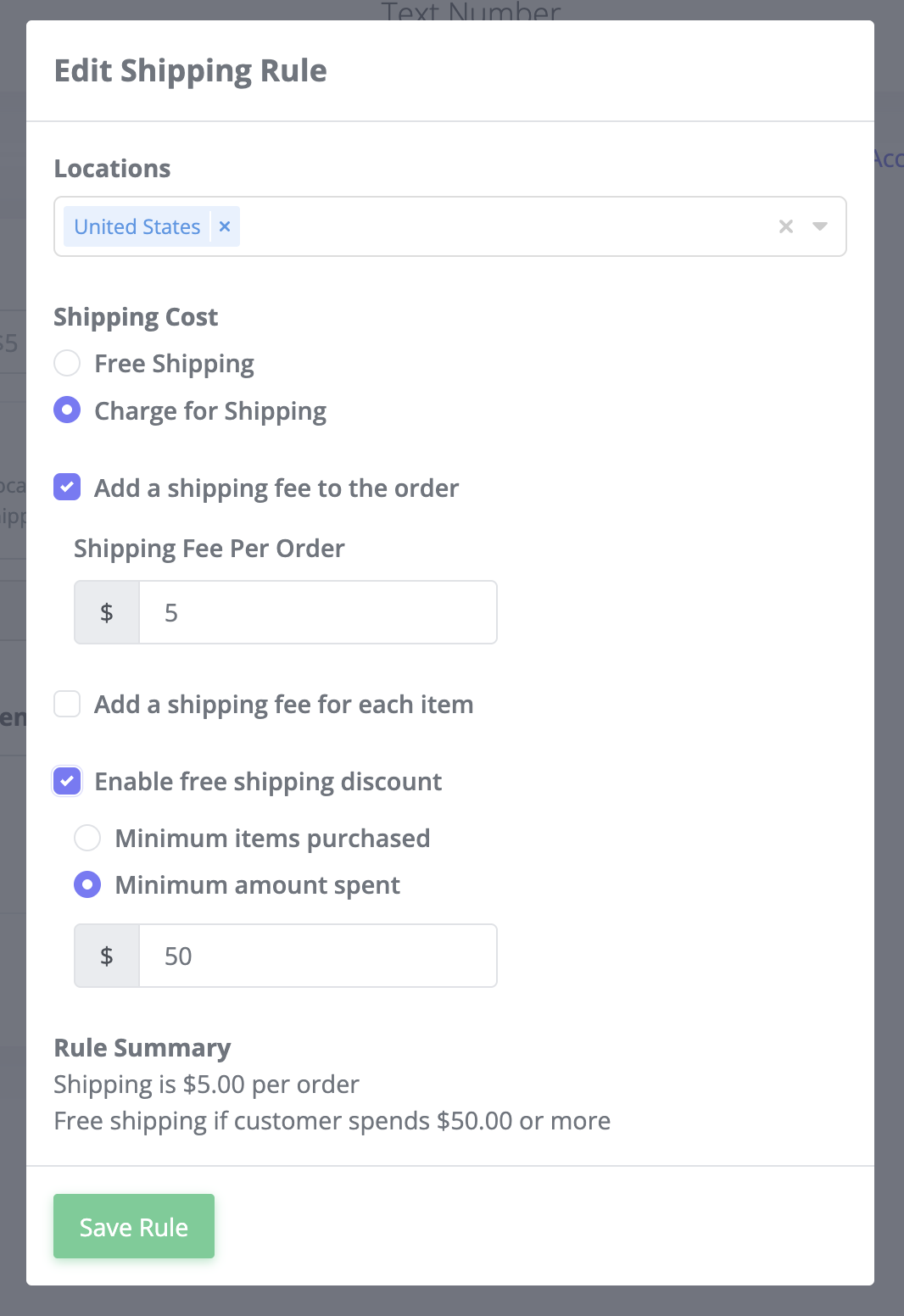Remove the United States location tag

(224, 226)
